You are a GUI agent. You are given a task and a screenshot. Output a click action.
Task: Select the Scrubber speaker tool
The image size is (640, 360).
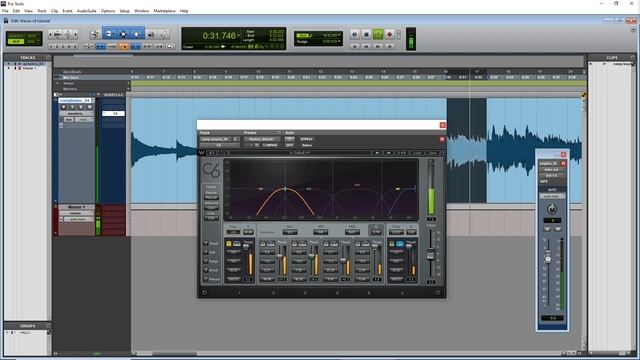pos(151,34)
